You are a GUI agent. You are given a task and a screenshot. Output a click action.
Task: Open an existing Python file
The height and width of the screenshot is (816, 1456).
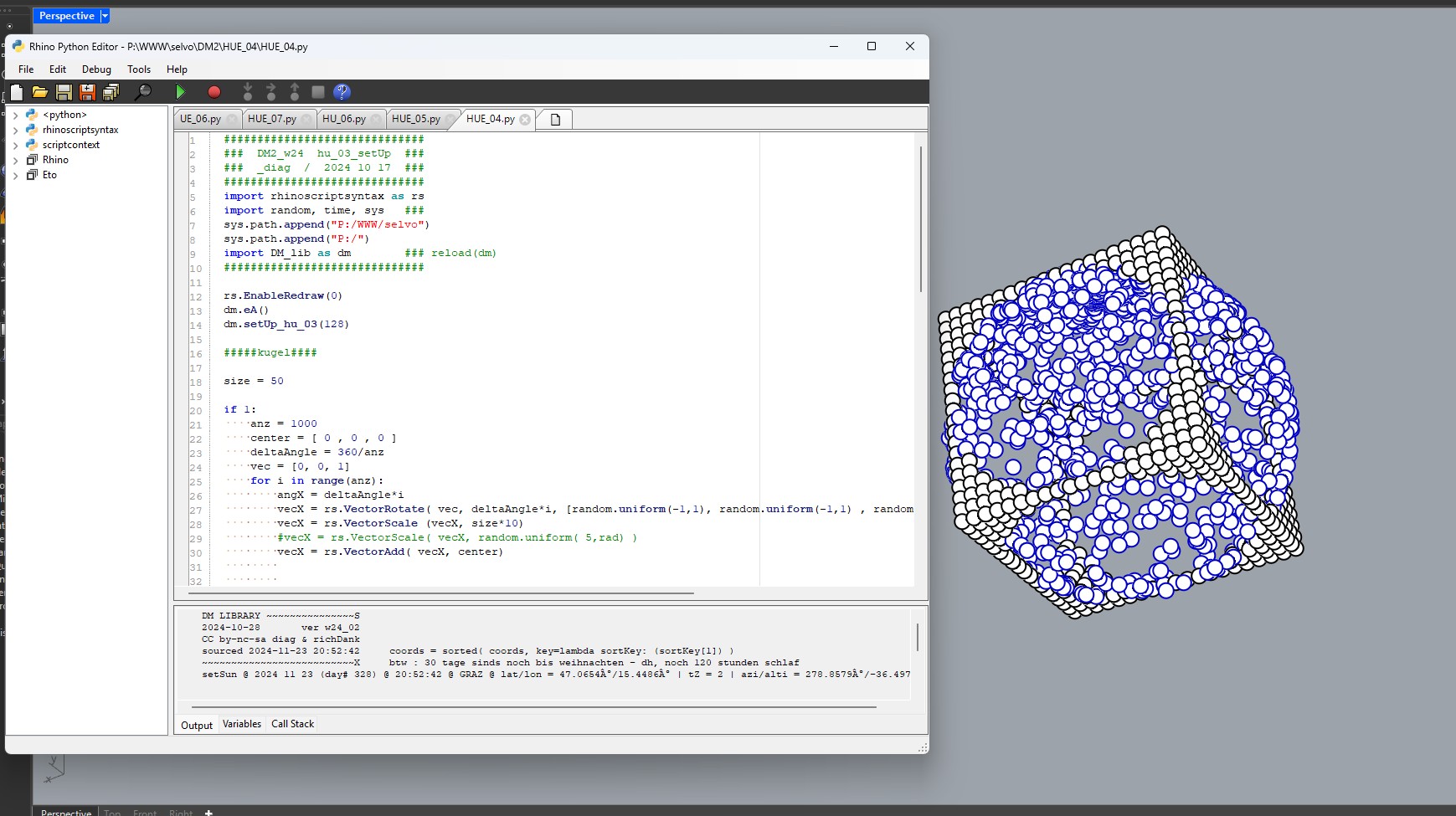(40, 92)
